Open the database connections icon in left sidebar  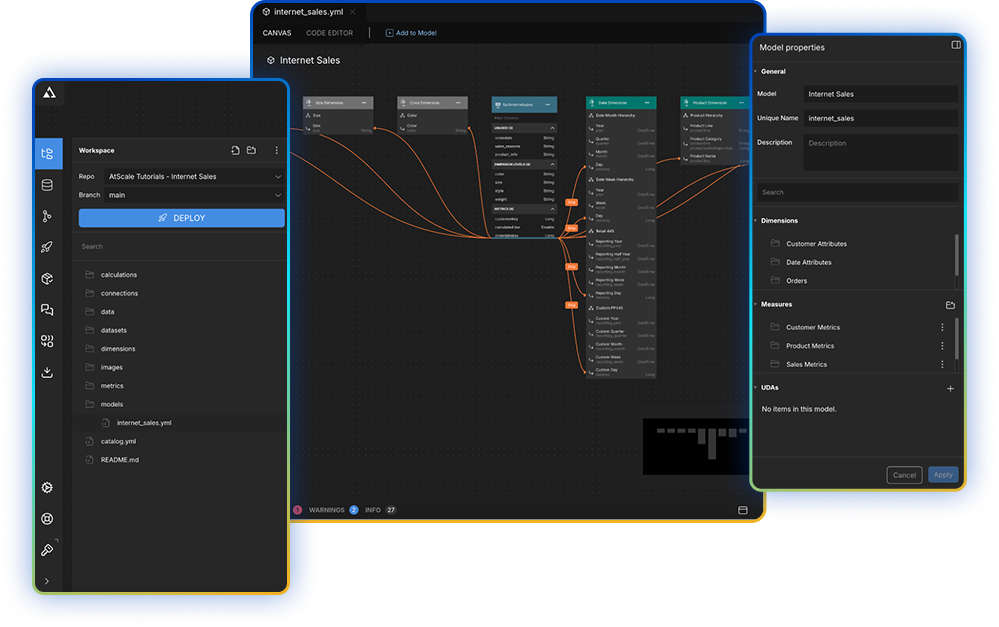[47, 184]
